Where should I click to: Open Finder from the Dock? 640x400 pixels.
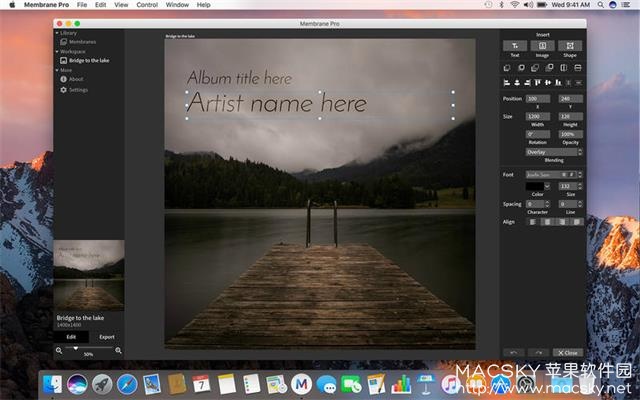tap(52, 384)
